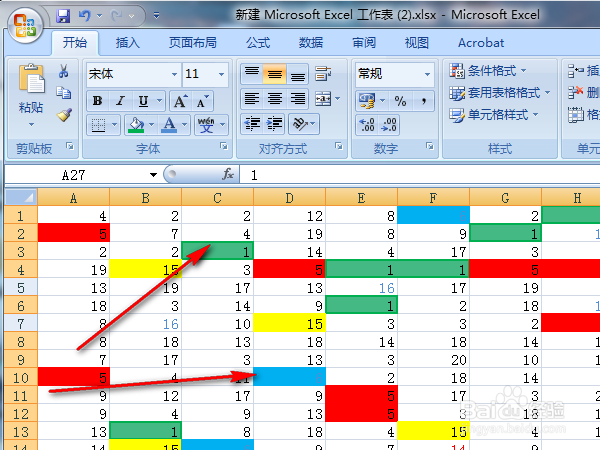Viewport: 600px width, 450px height.
Task: Decrease indent in alignment group
Action: click(x=252, y=124)
